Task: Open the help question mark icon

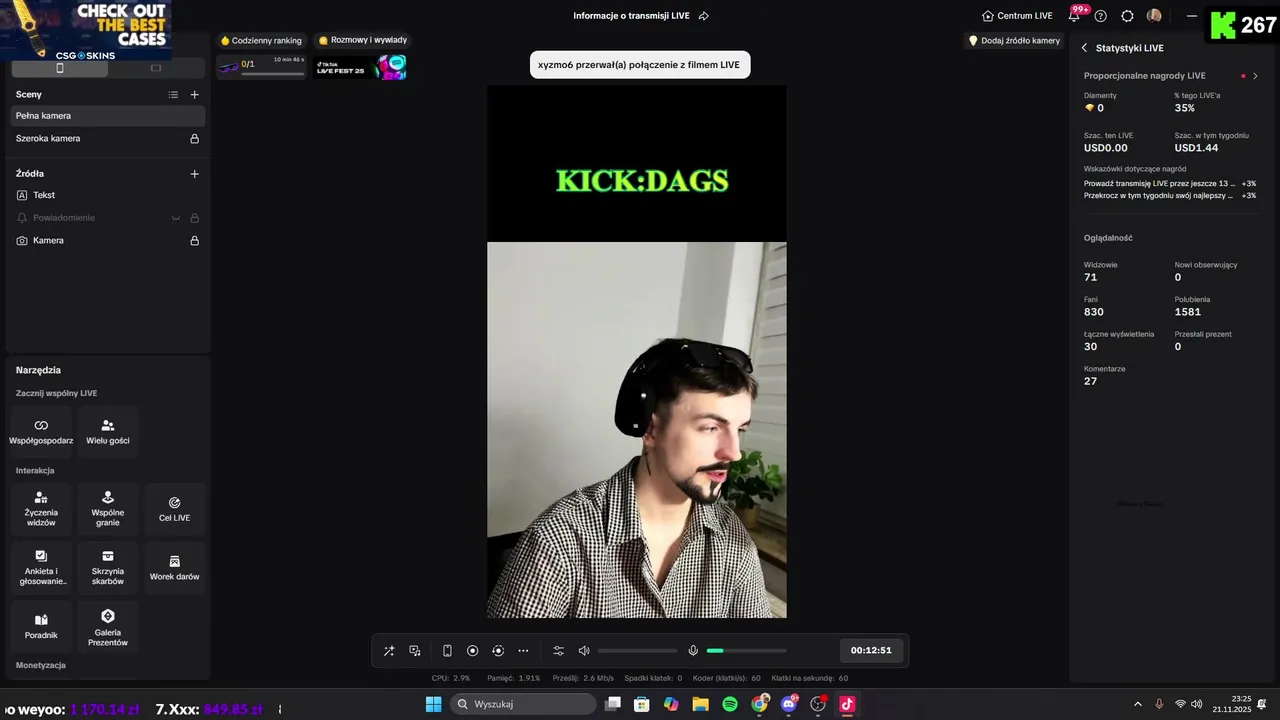Action: pos(1101,16)
